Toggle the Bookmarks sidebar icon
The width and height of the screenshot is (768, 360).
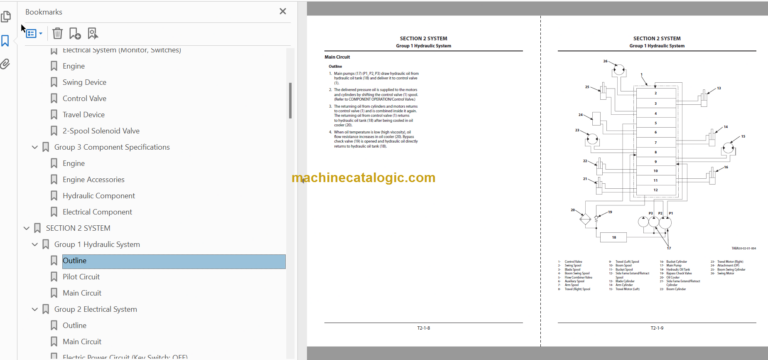coord(5,41)
